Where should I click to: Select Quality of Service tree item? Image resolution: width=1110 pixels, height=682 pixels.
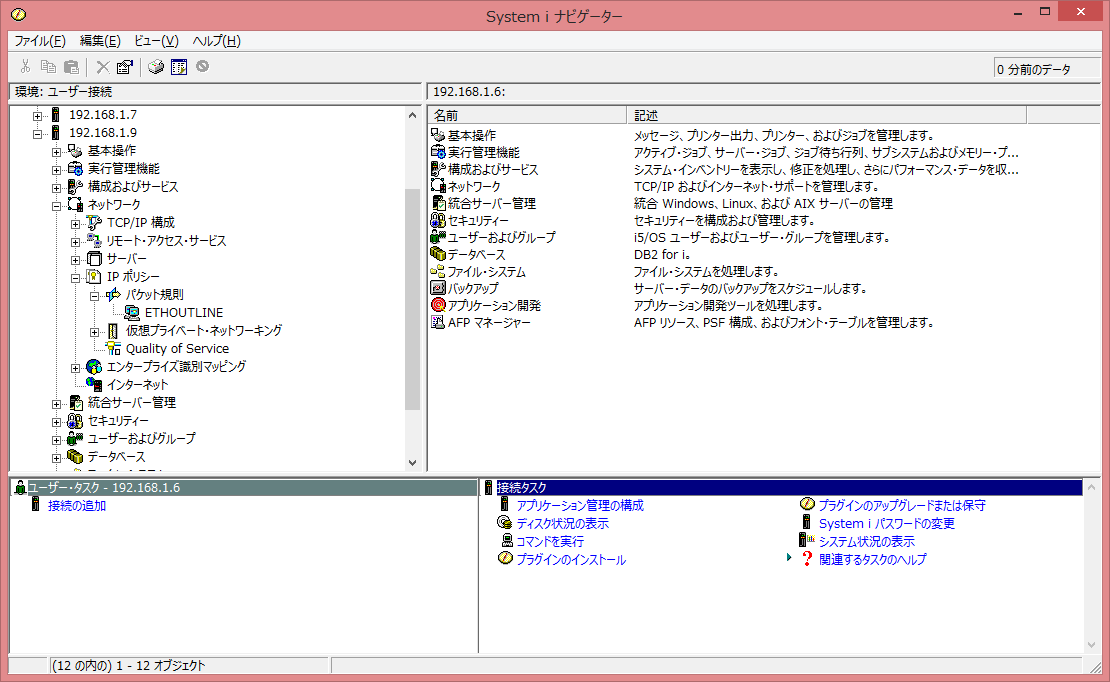tap(177, 349)
